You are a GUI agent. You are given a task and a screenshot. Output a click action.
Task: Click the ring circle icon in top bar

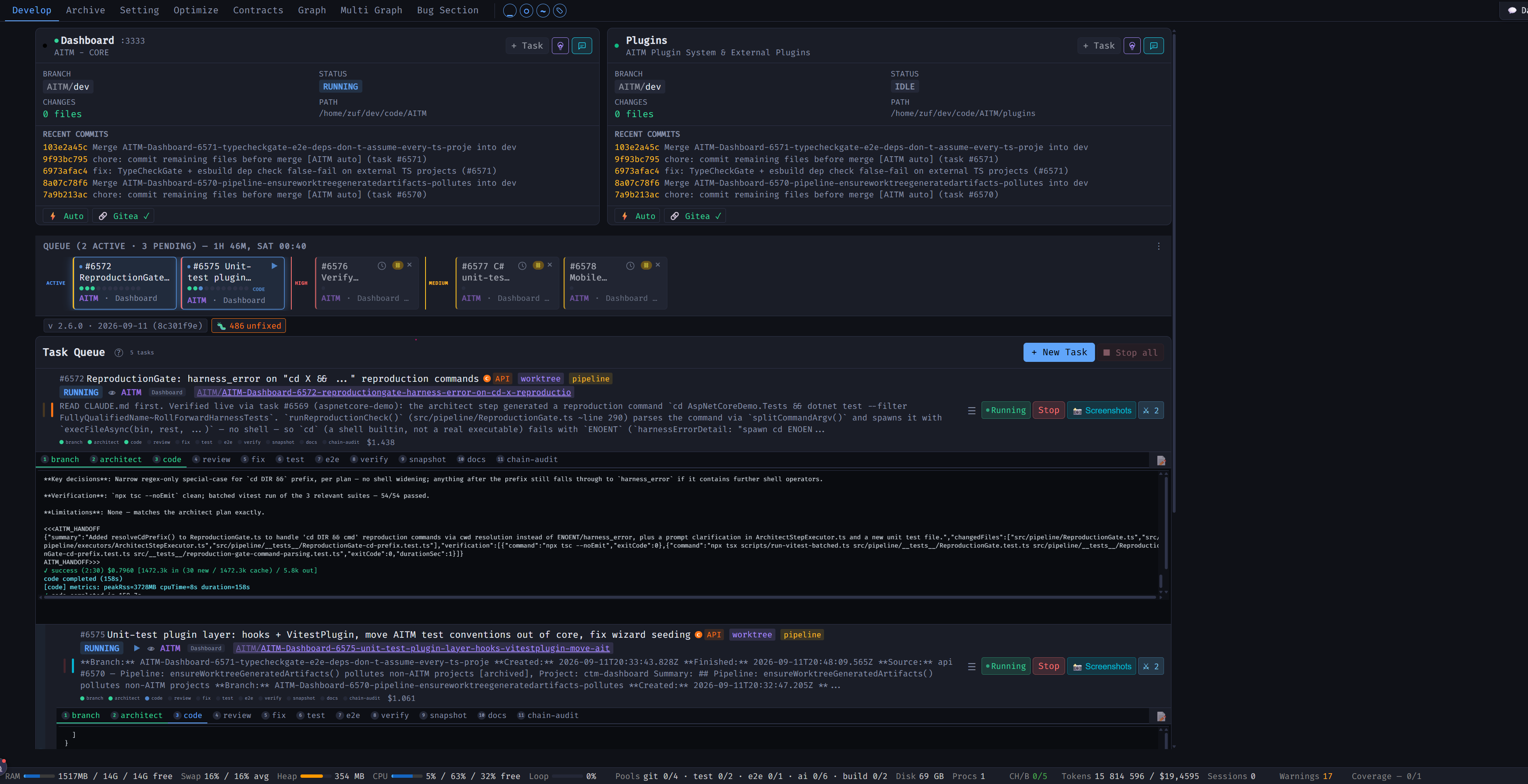tap(526, 11)
